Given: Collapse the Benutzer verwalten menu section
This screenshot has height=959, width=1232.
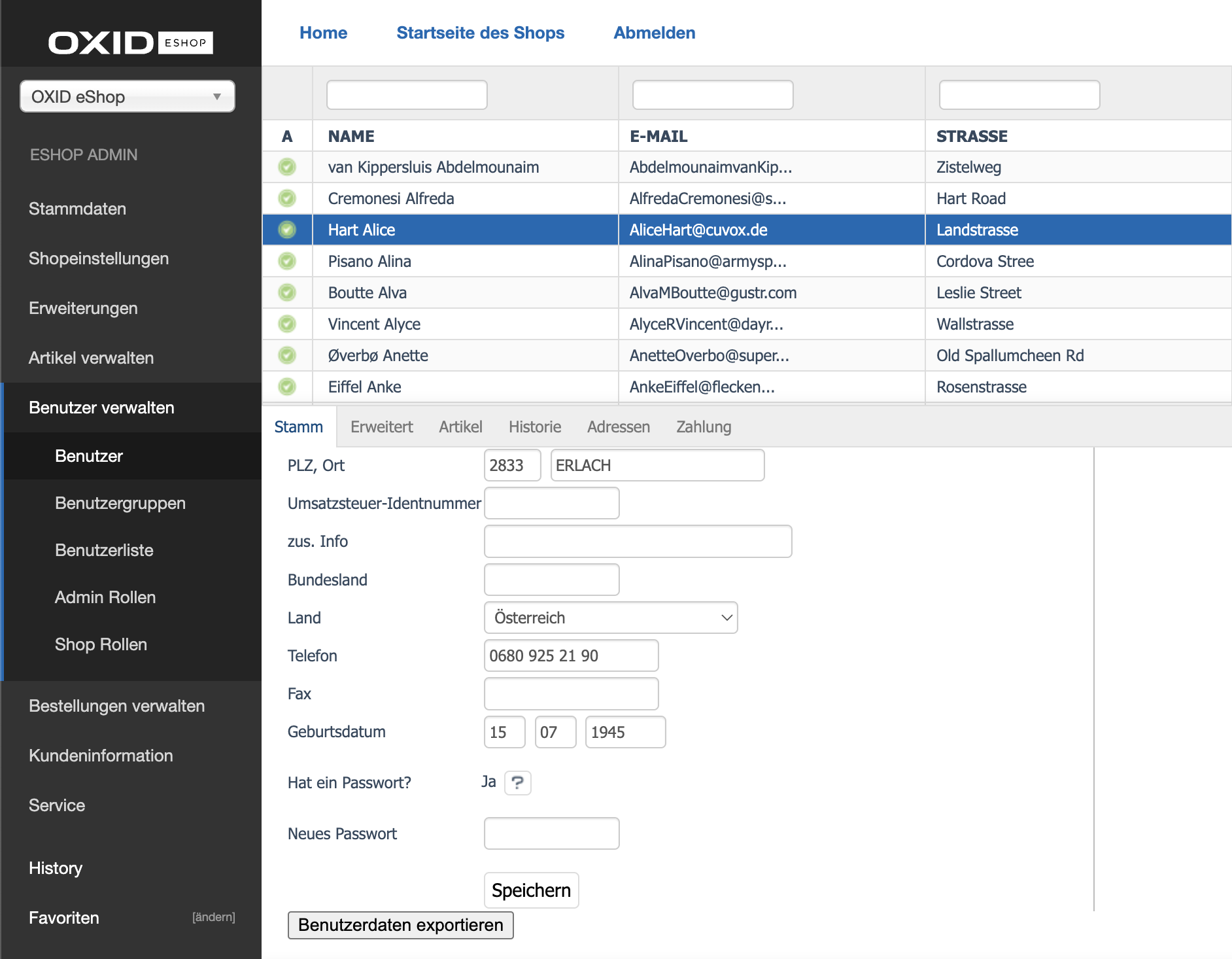Looking at the screenshot, I should 101,408.
